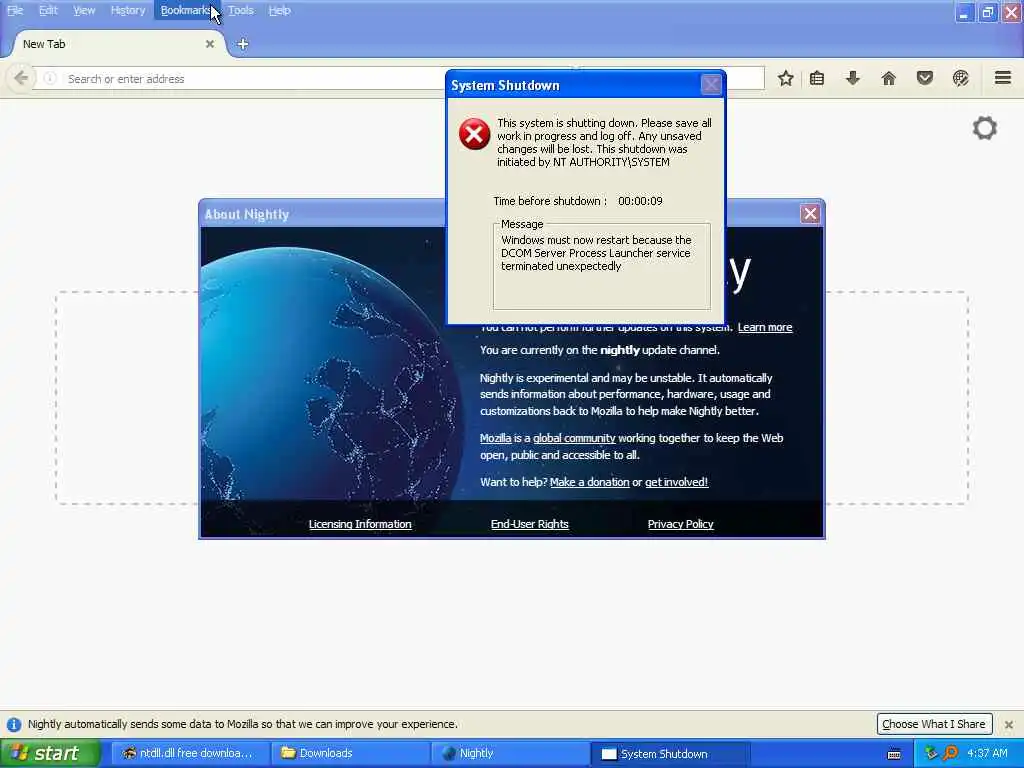Screen dimensions: 1024x768
Task: Click the Make a donation link
Action: coord(590,482)
